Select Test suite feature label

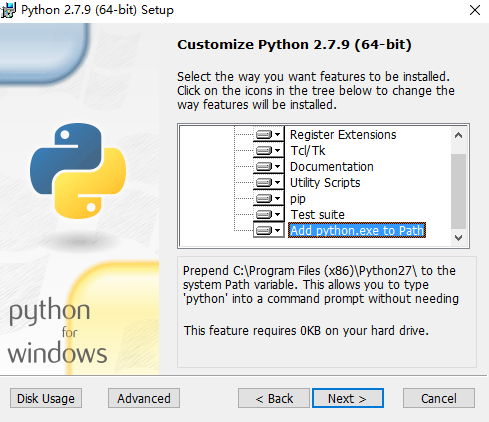coord(317,215)
